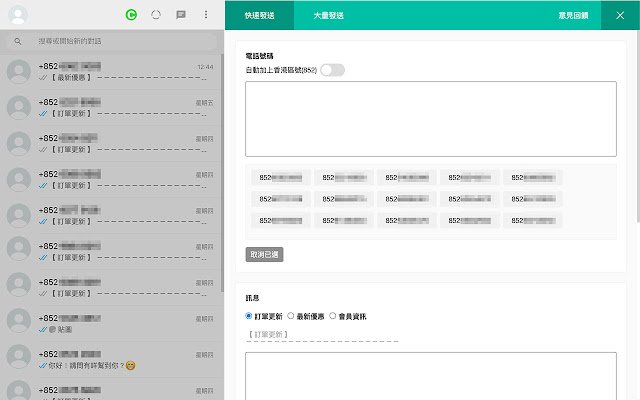The image size is (640, 400).
Task: Click the green extension logo icon
Action: [131, 15]
